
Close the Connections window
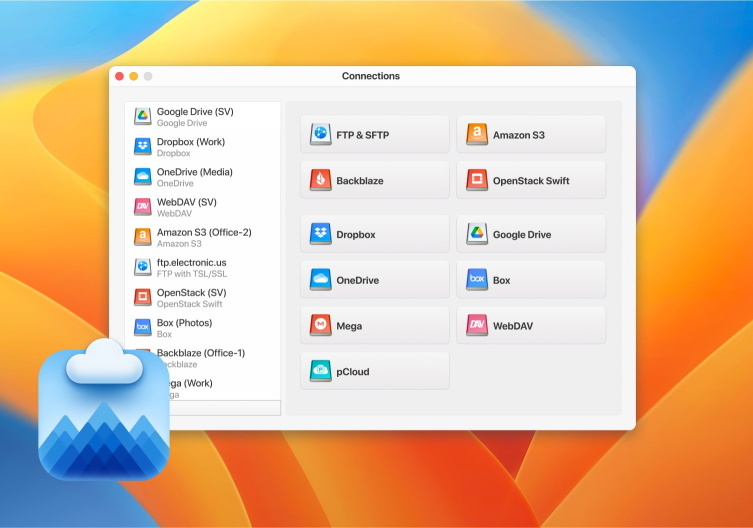click(120, 76)
